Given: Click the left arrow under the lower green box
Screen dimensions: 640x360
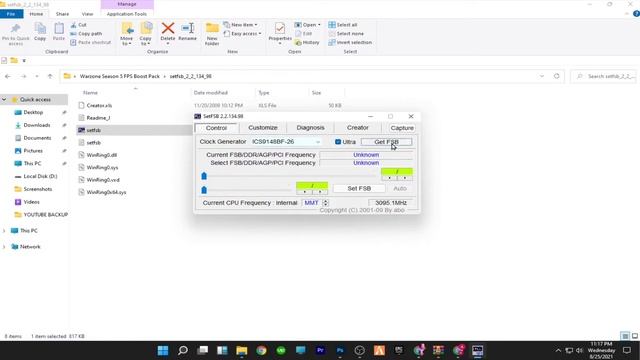Looking at the screenshot, I should pos(304,192).
